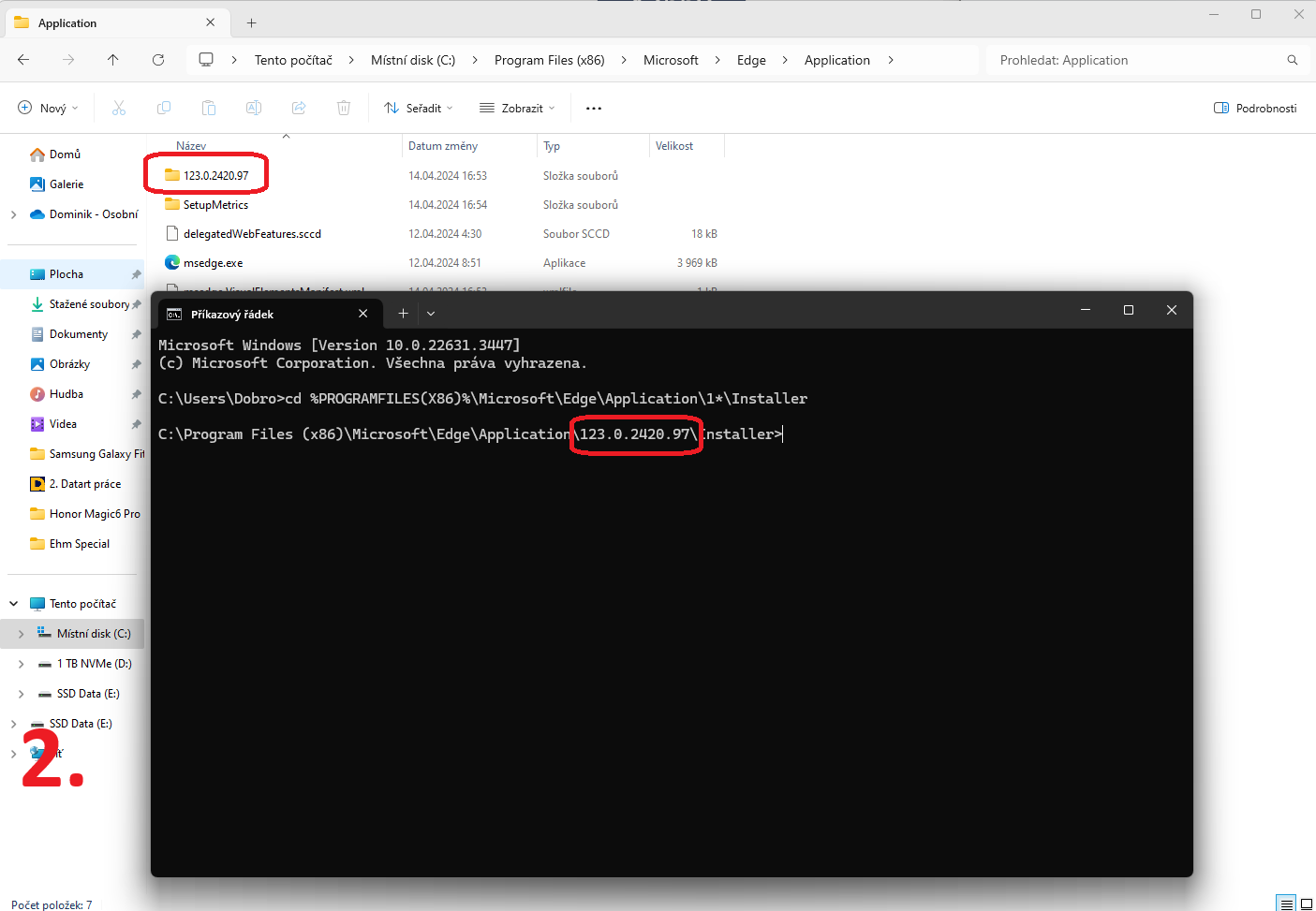
Task: Refresh the Application folder view
Action: coord(158,60)
